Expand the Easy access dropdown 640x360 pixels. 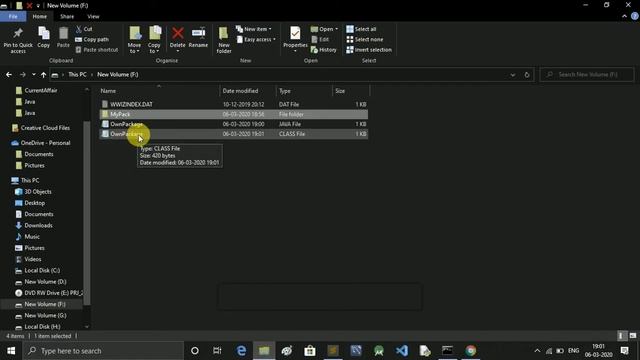[x=256, y=40]
